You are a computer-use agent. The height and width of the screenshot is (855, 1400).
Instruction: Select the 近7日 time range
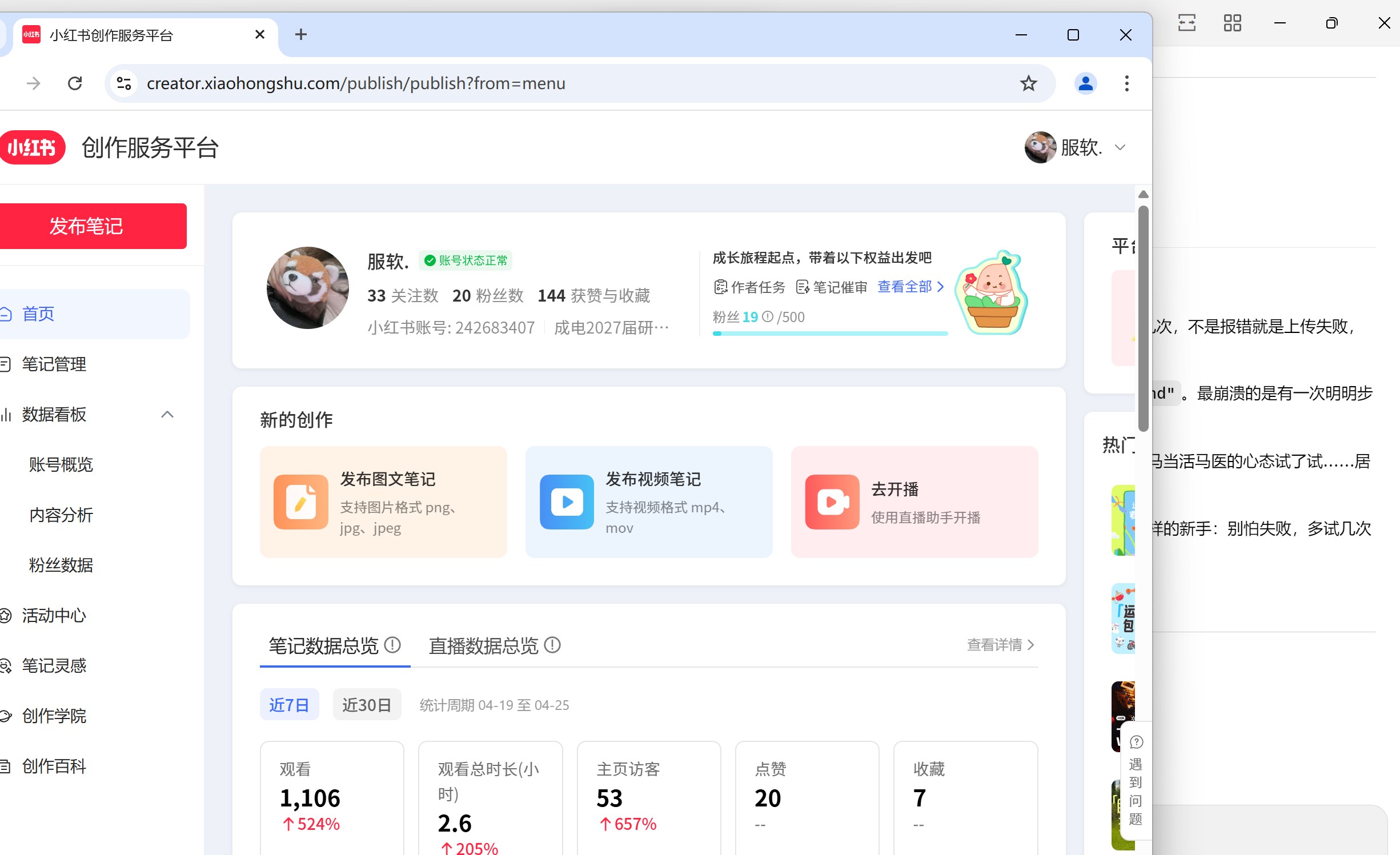(289, 705)
